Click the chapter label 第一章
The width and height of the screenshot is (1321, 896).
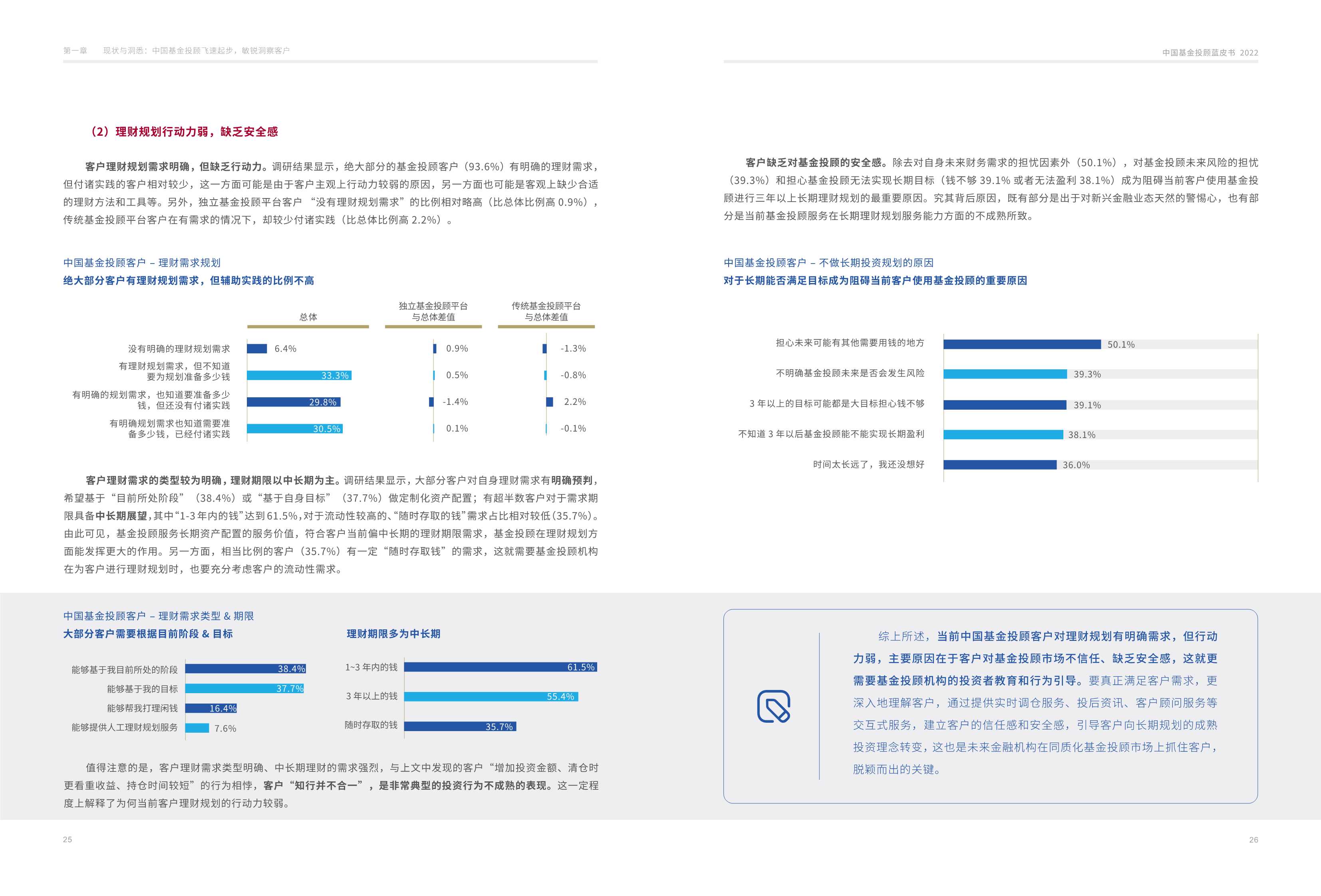tap(75, 51)
